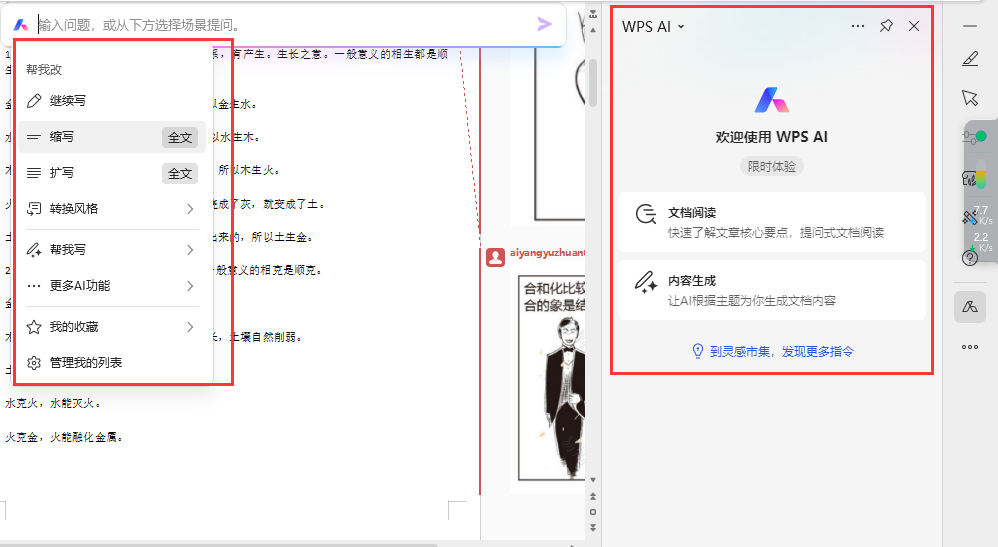Select the 扩写 menu entry
The image size is (998, 547).
tap(111, 173)
